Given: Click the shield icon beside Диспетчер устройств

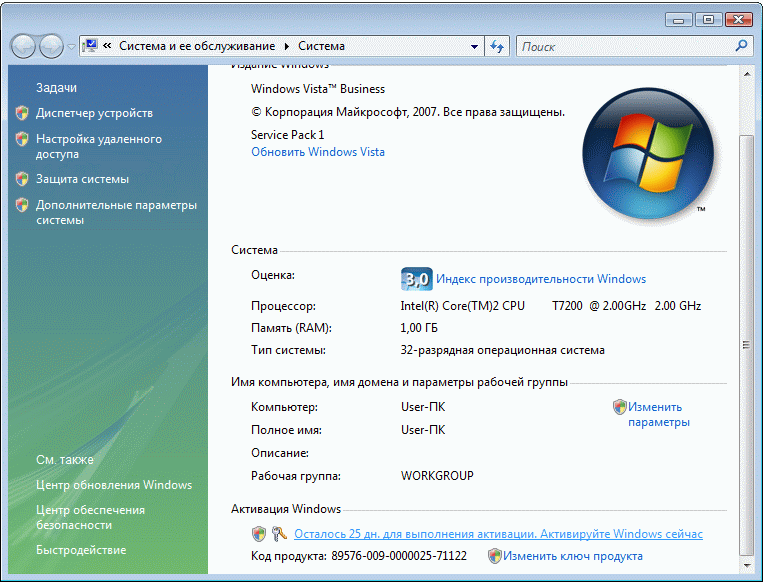Looking at the screenshot, I should pos(22,113).
